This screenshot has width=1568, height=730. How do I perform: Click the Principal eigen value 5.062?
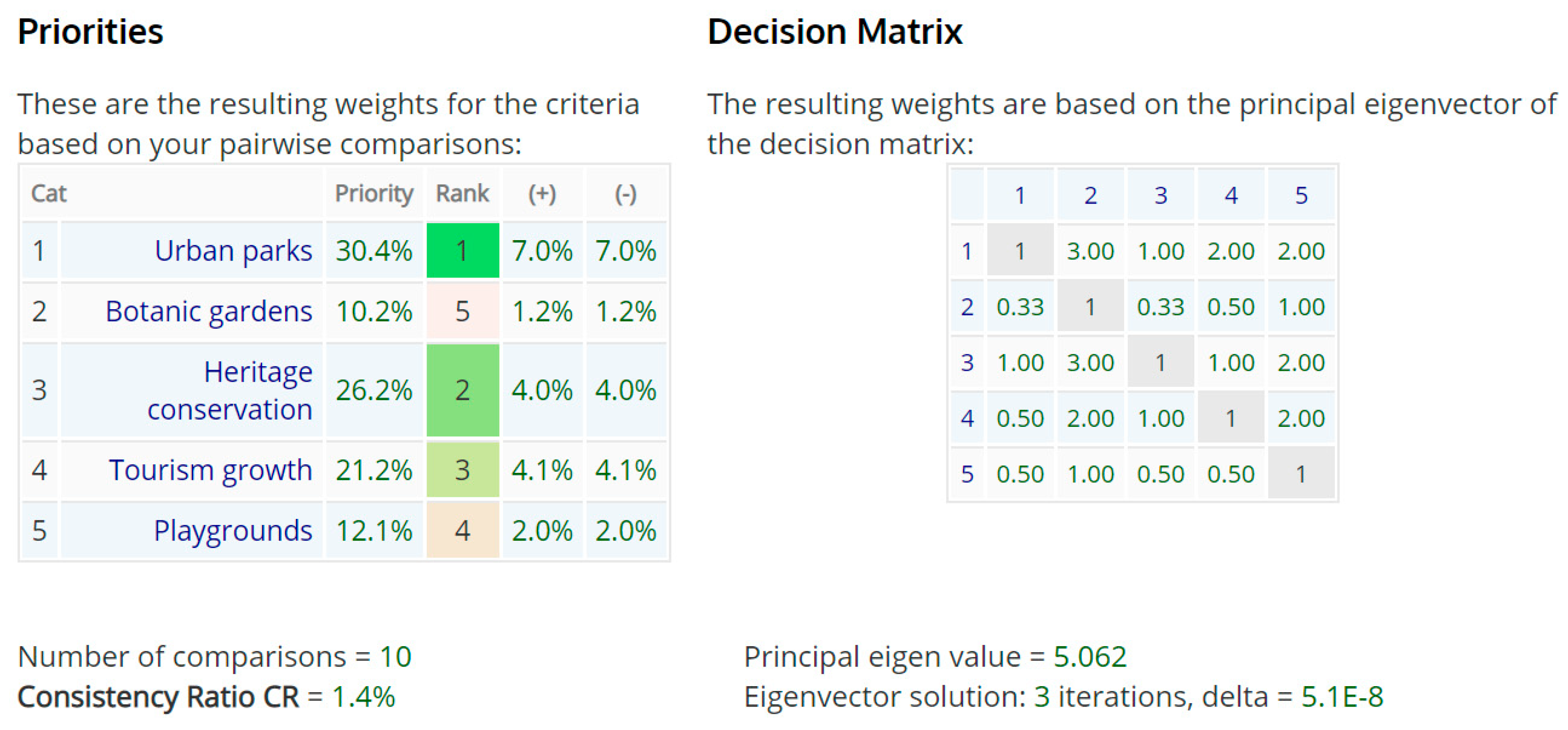[x=1090, y=657]
